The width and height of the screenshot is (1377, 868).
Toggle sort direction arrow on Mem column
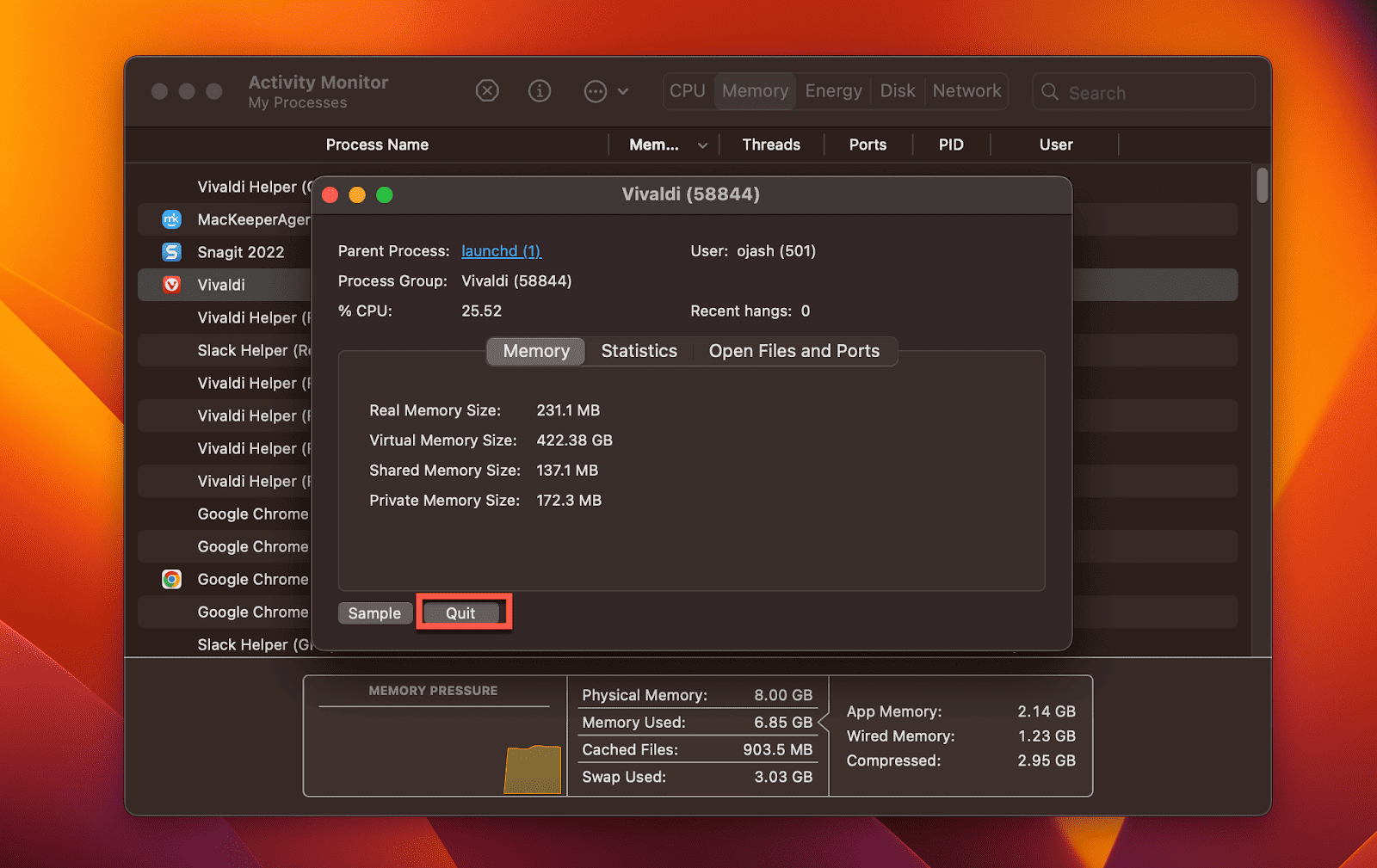(x=702, y=145)
